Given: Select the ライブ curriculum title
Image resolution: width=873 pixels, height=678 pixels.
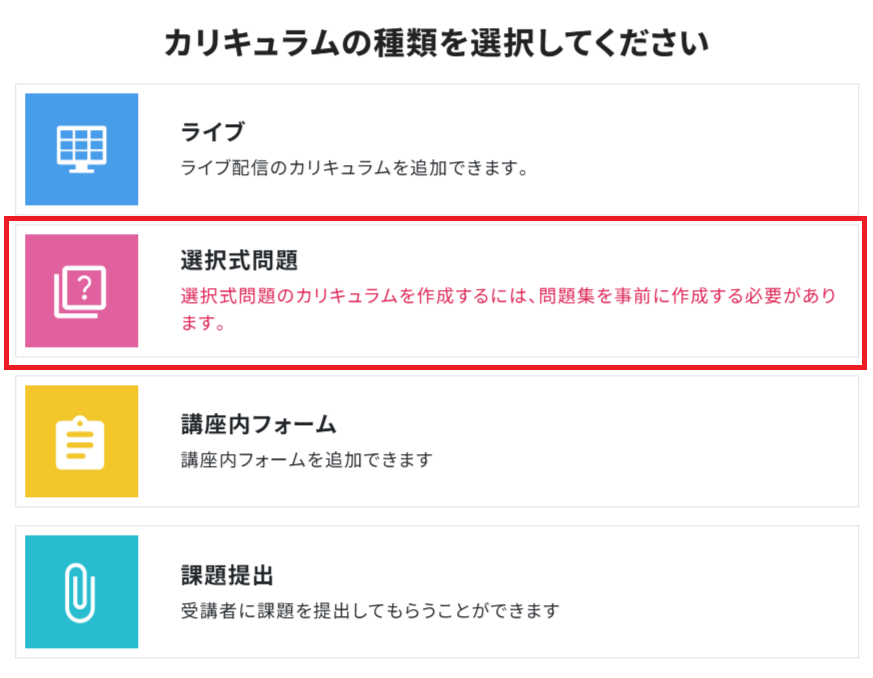Looking at the screenshot, I should (x=212, y=131).
